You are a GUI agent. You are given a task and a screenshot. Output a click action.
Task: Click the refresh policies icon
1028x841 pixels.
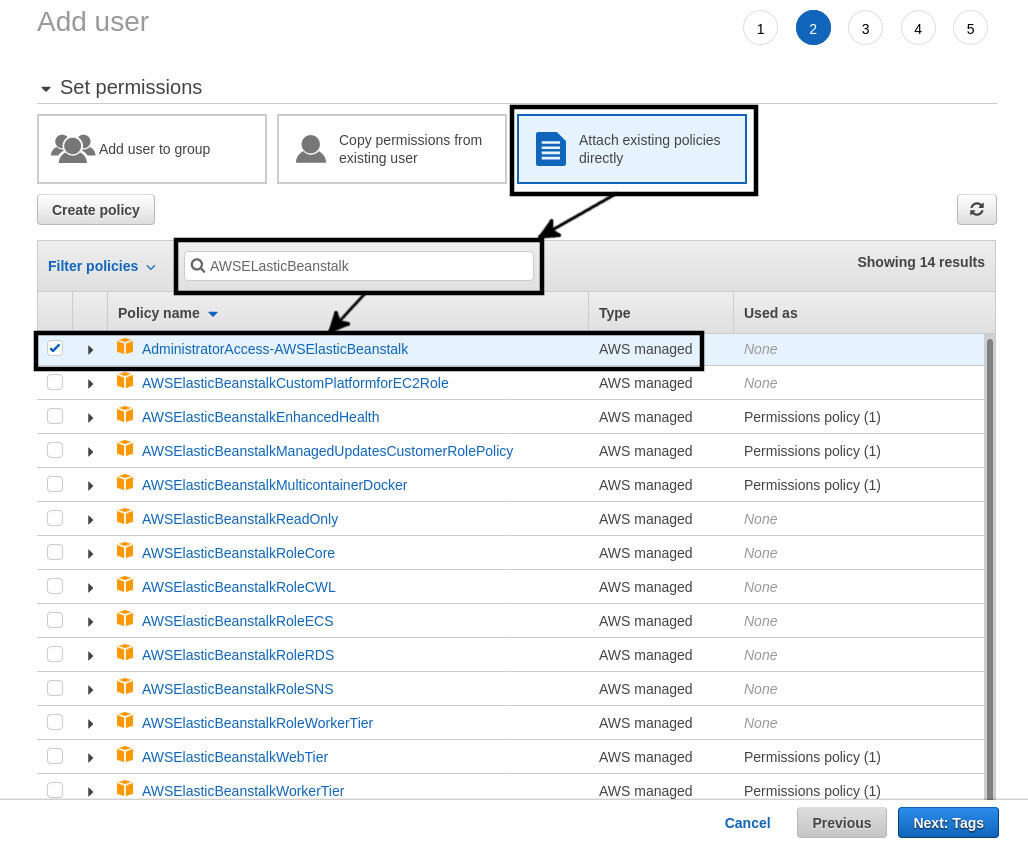tap(977, 209)
